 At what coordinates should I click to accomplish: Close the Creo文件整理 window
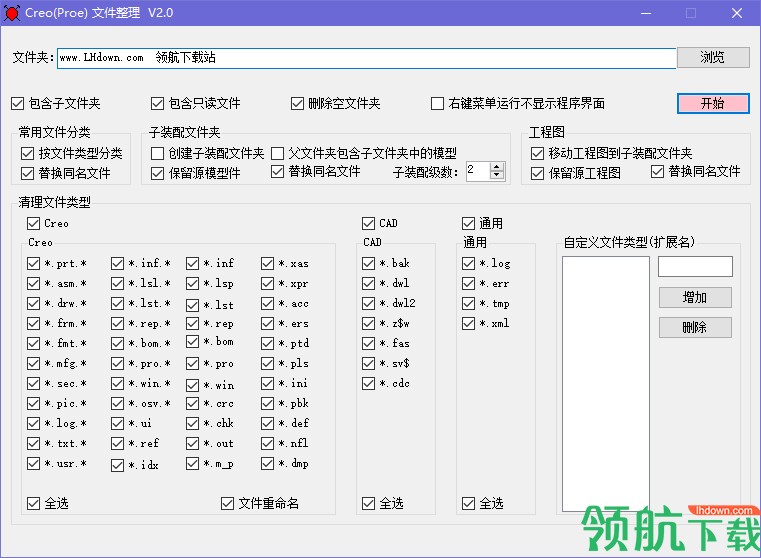point(737,13)
